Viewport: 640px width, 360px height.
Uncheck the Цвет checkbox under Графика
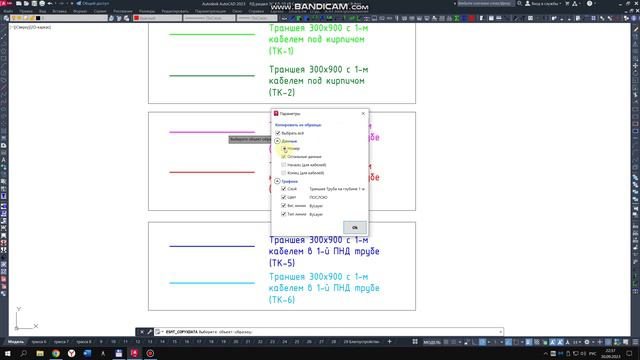point(284,197)
